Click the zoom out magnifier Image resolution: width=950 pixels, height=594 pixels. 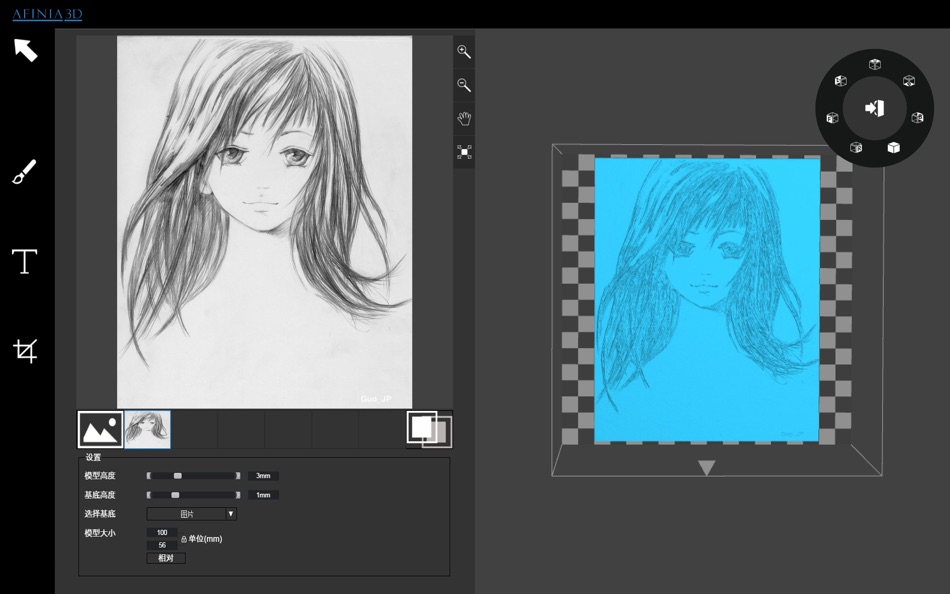coord(464,85)
